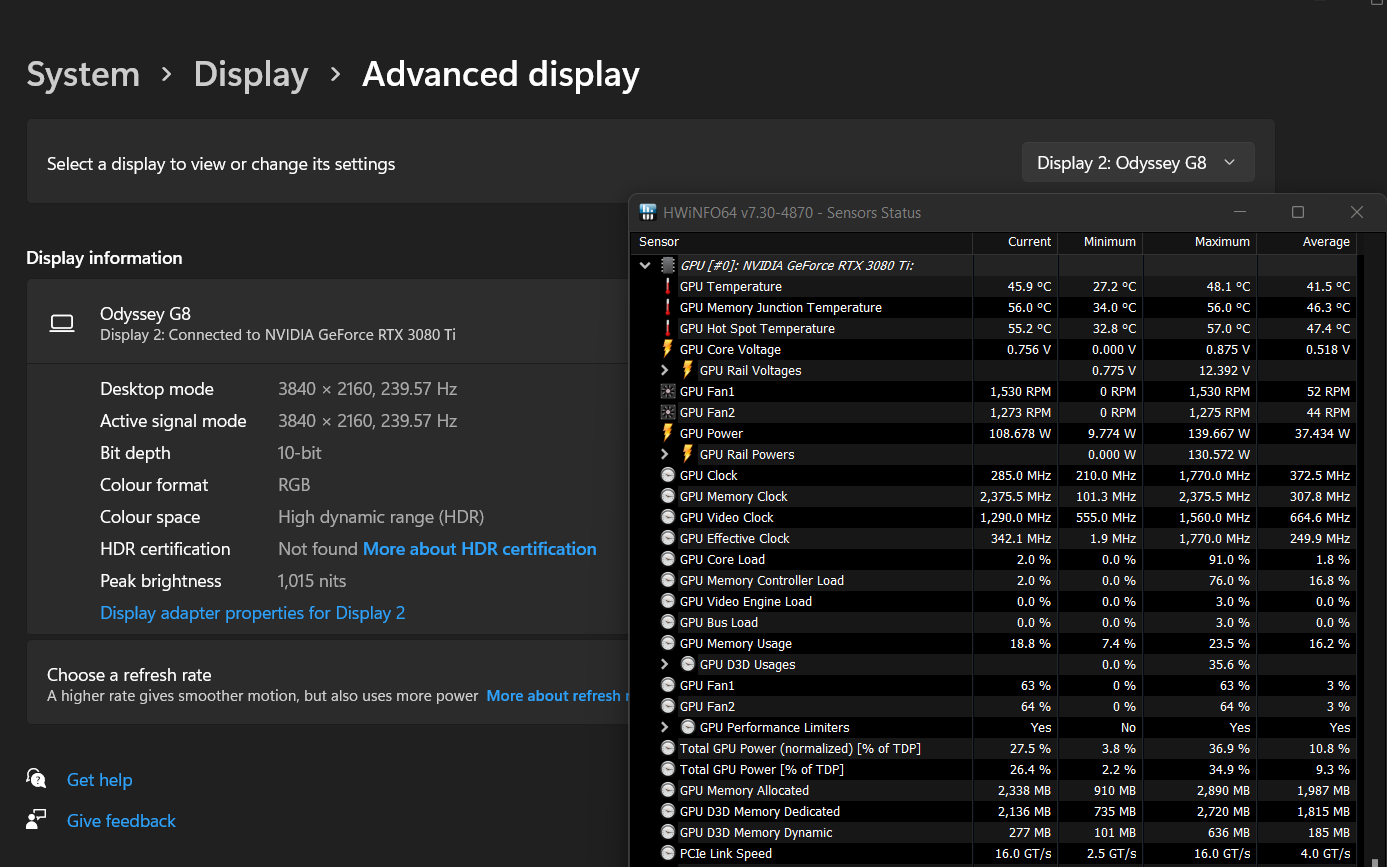Click the thermometer icon beside GPU Temperature
Screen dimensions: 1387x867
pos(668,286)
